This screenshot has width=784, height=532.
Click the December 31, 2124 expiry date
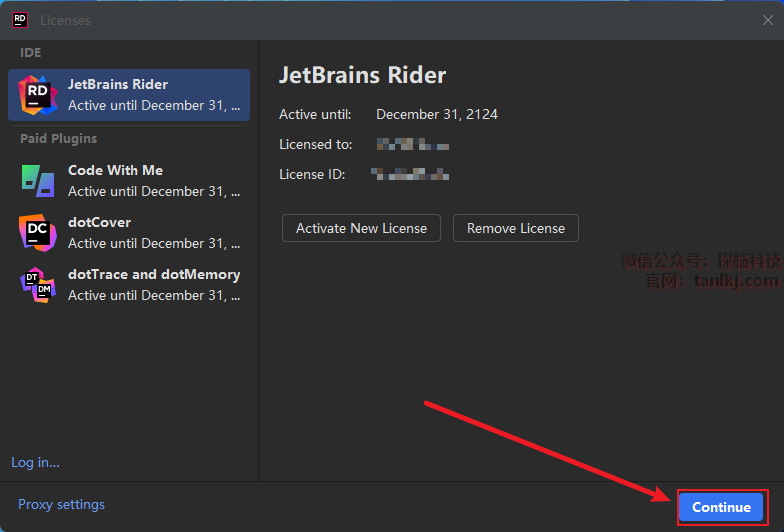[x=437, y=114]
